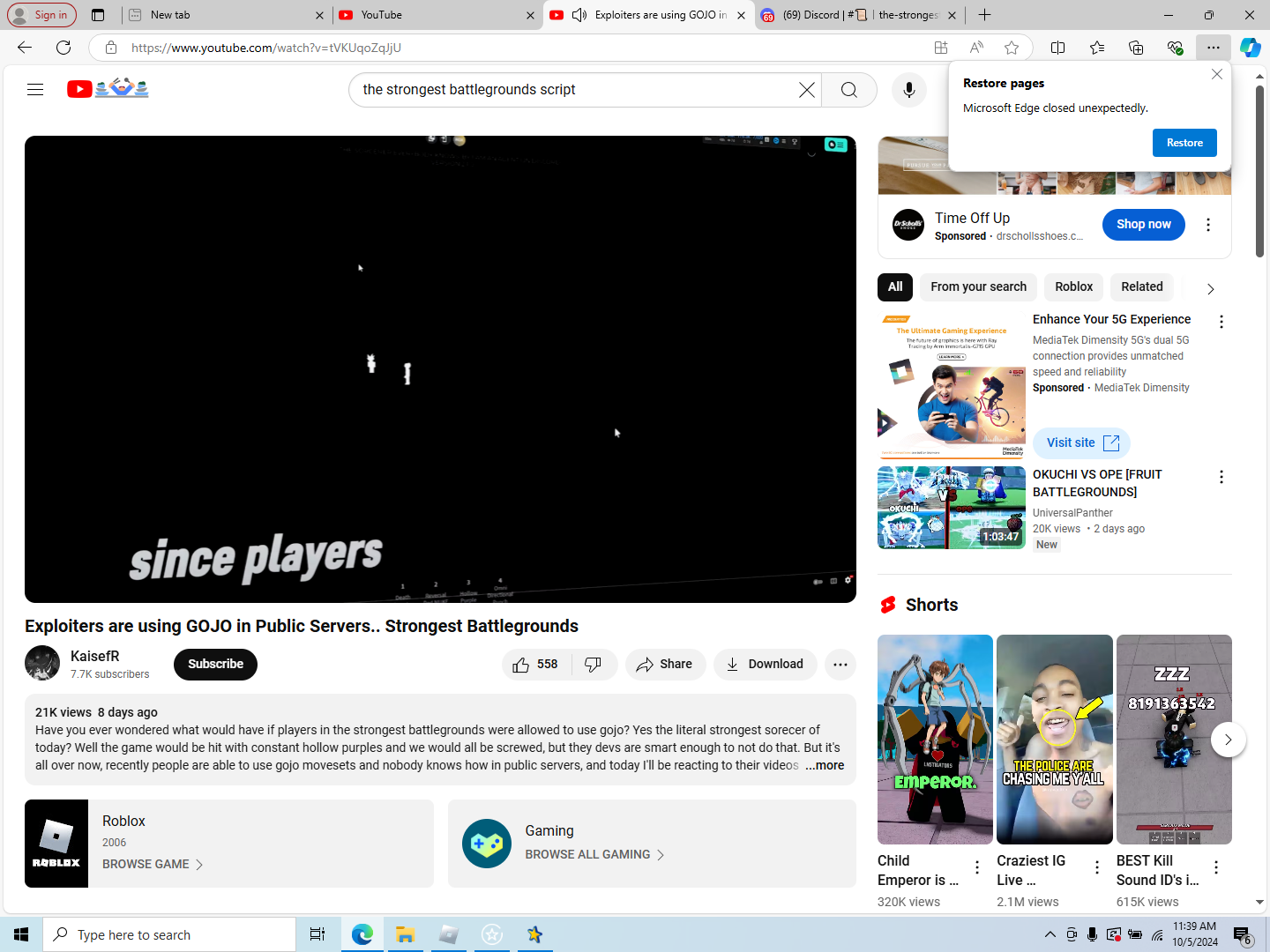This screenshot has width=1270, height=952.
Task: Mute the Exploiters tab audio
Action: pos(579,15)
